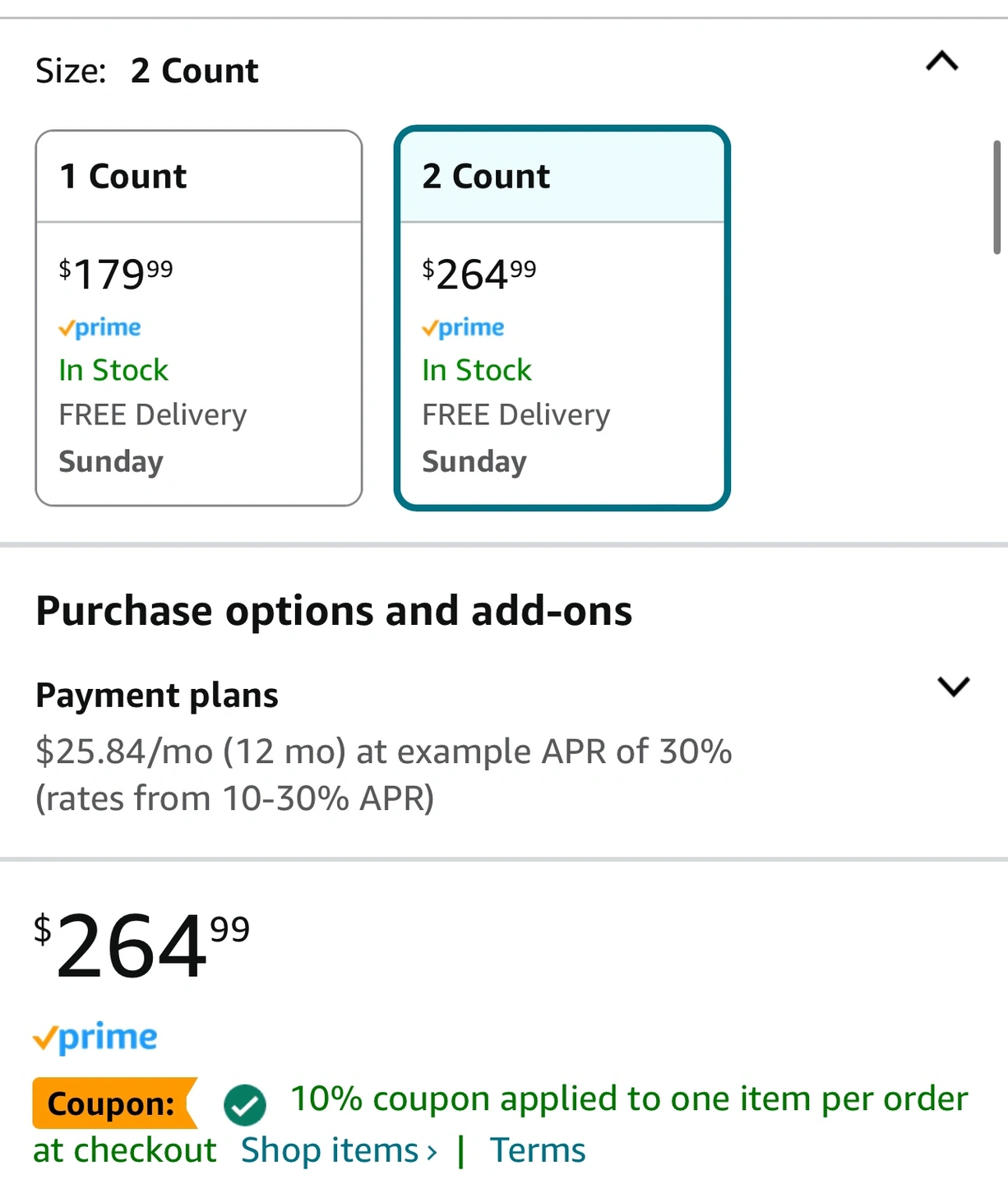Click the Size: 2 Count label
The width and height of the screenshot is (1008, 1184).
point(147,71)
